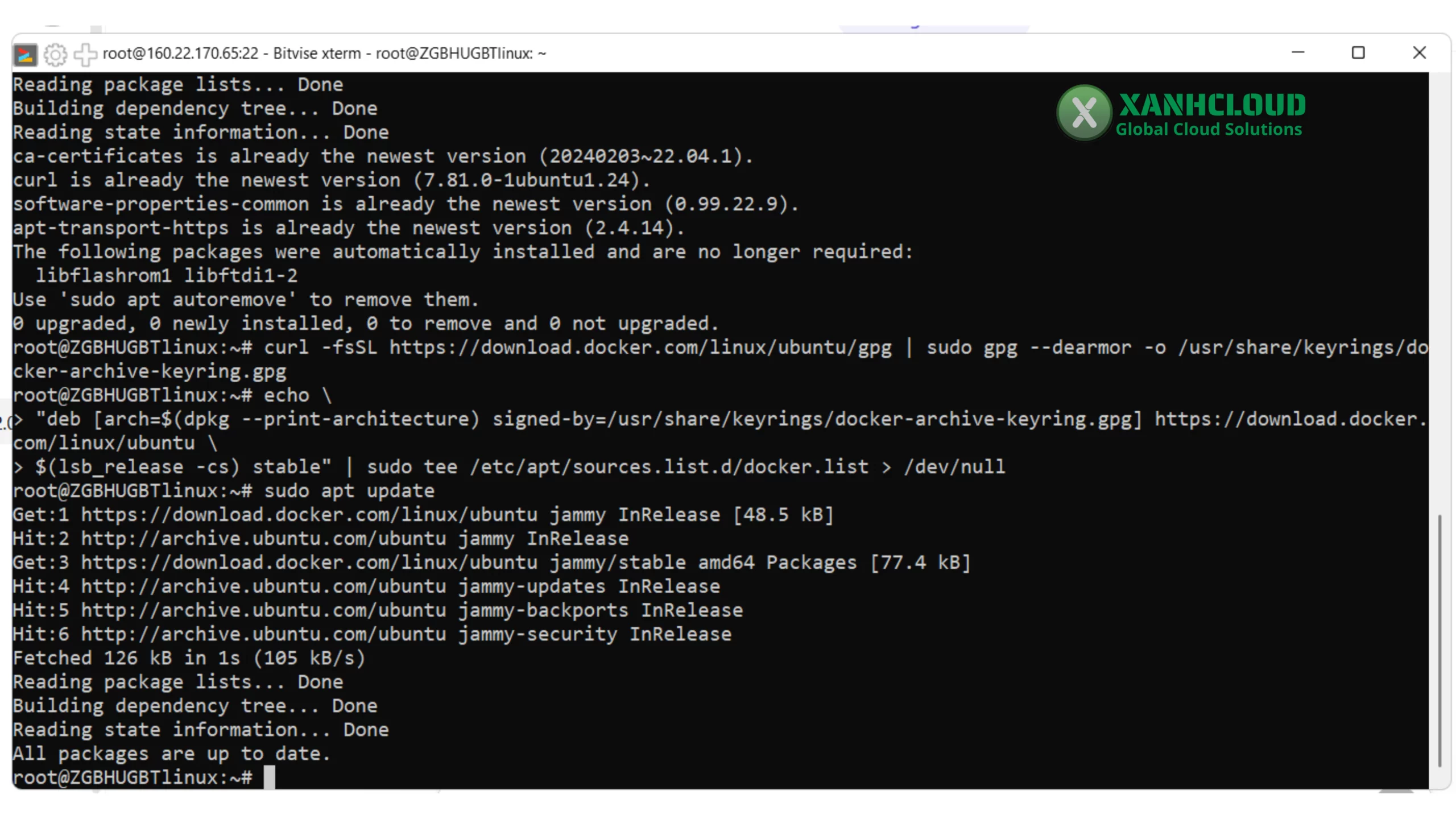Click the 'curl is already the newest version' line
Image resolution: width=1456 pixels, height=819 pixels.
click(332, 180)
